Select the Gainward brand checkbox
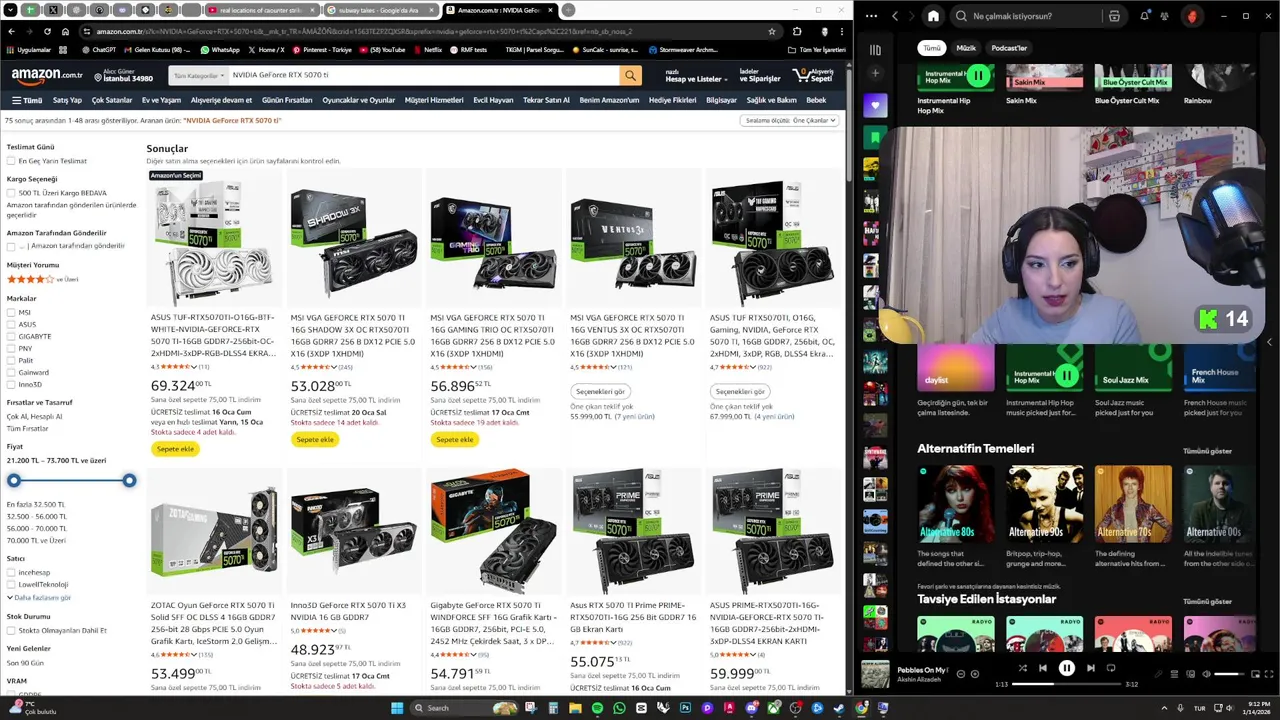Image resolution: width=1280 pixels, height=720 pixels. tap(11, 372)
